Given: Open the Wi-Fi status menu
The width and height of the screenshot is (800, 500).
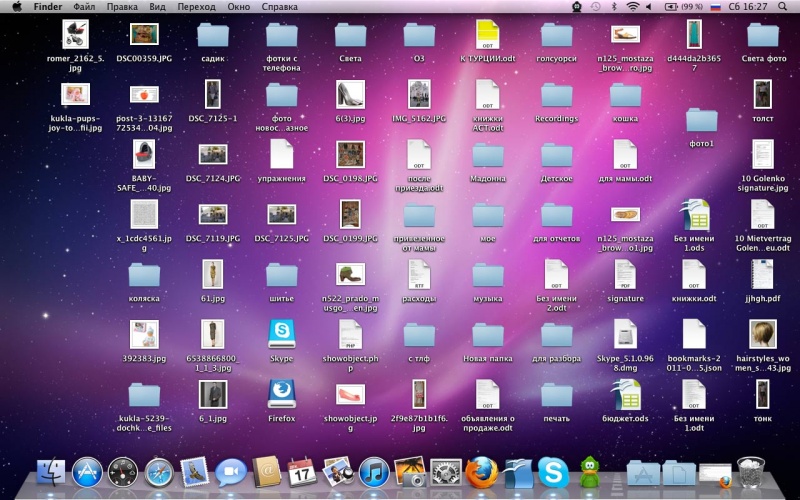Looking at the screenshot, I should (x=633, y=7).
